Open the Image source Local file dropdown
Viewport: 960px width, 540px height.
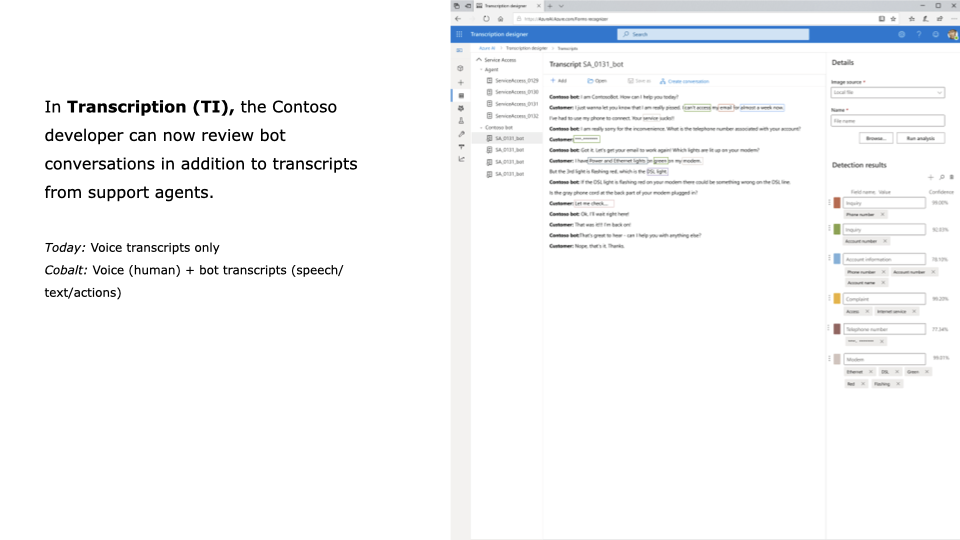888,92
